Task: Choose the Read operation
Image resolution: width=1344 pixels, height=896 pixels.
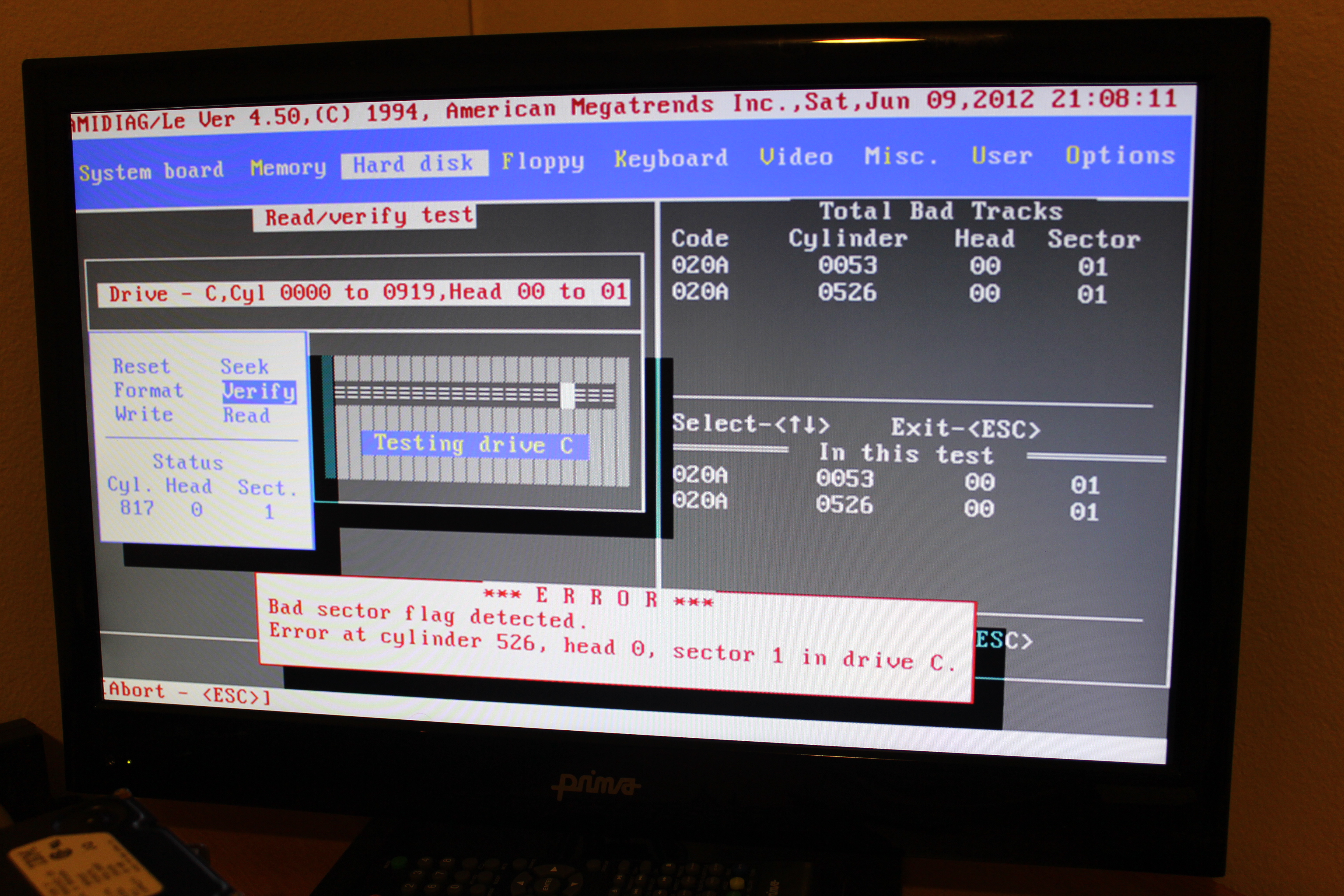Action: tap(246, 415)
